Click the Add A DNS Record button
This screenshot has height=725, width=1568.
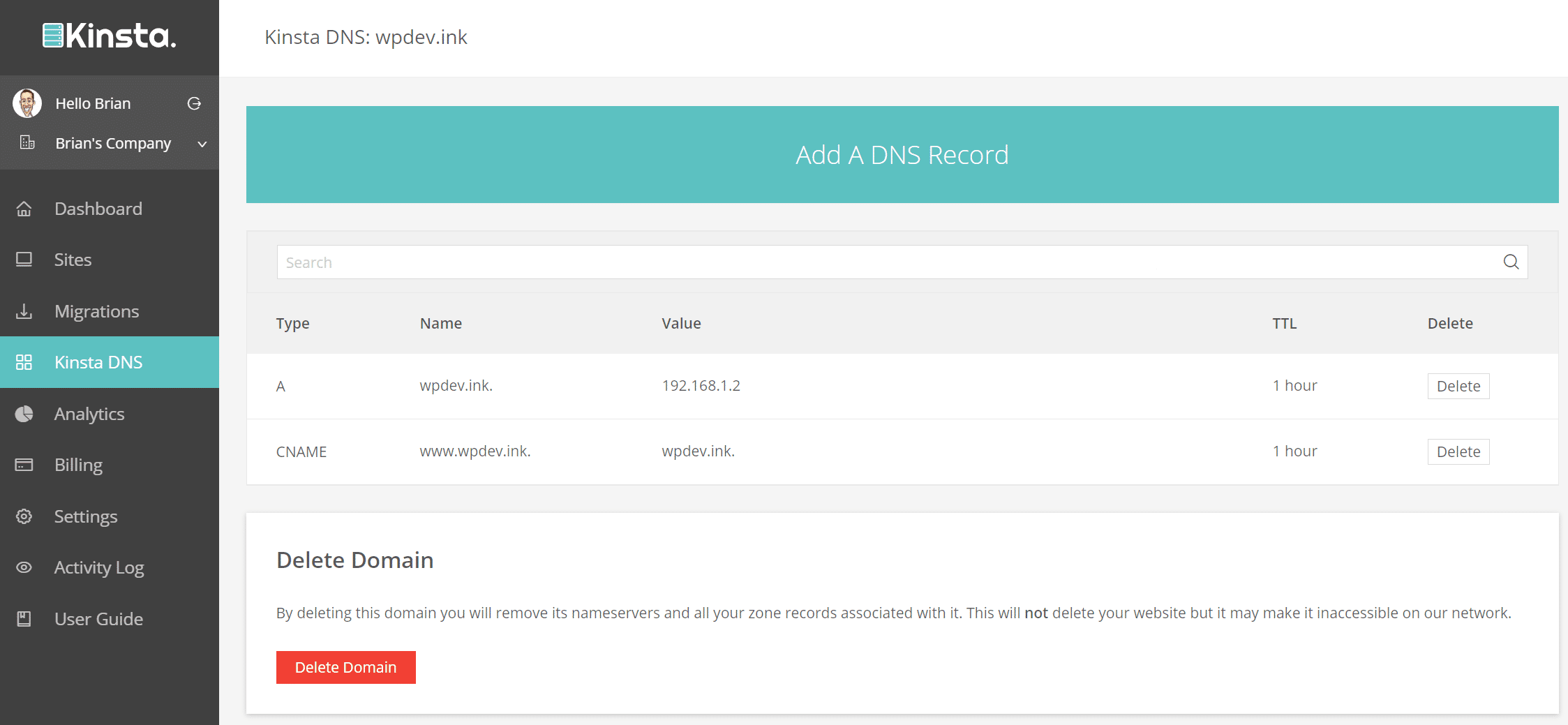pos(902,155)
